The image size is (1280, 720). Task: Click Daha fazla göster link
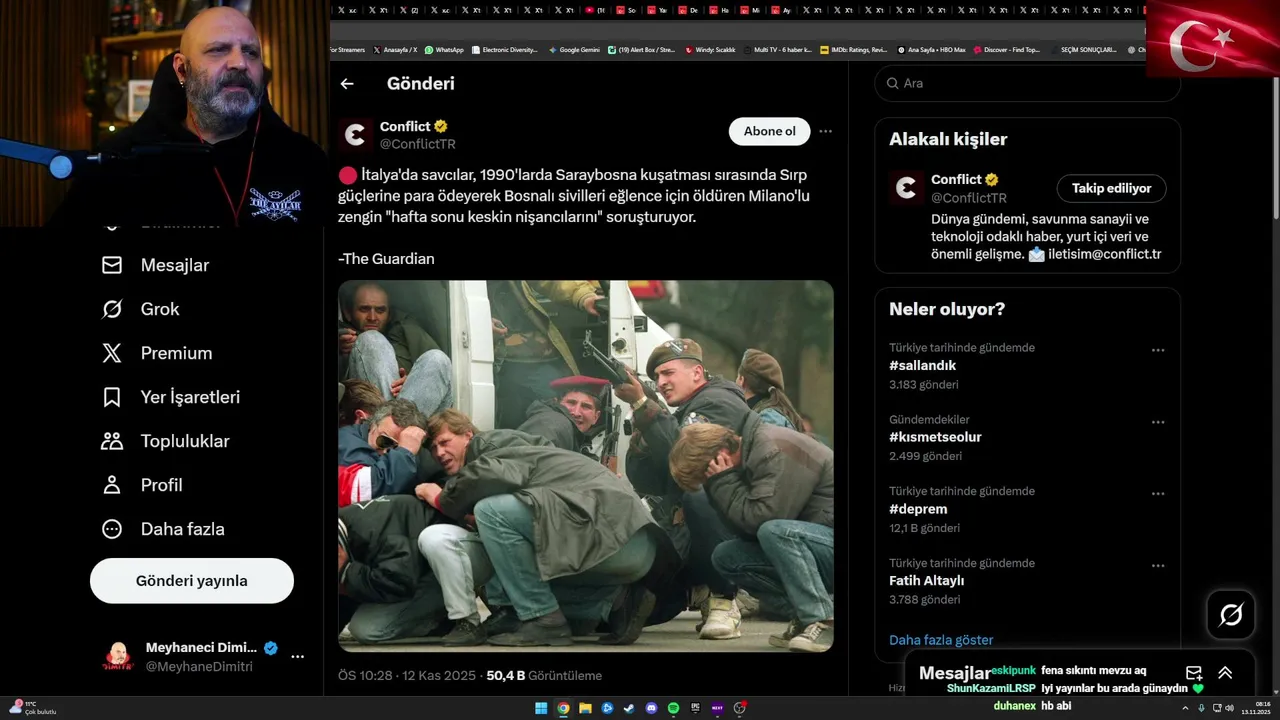coord(941,640)
